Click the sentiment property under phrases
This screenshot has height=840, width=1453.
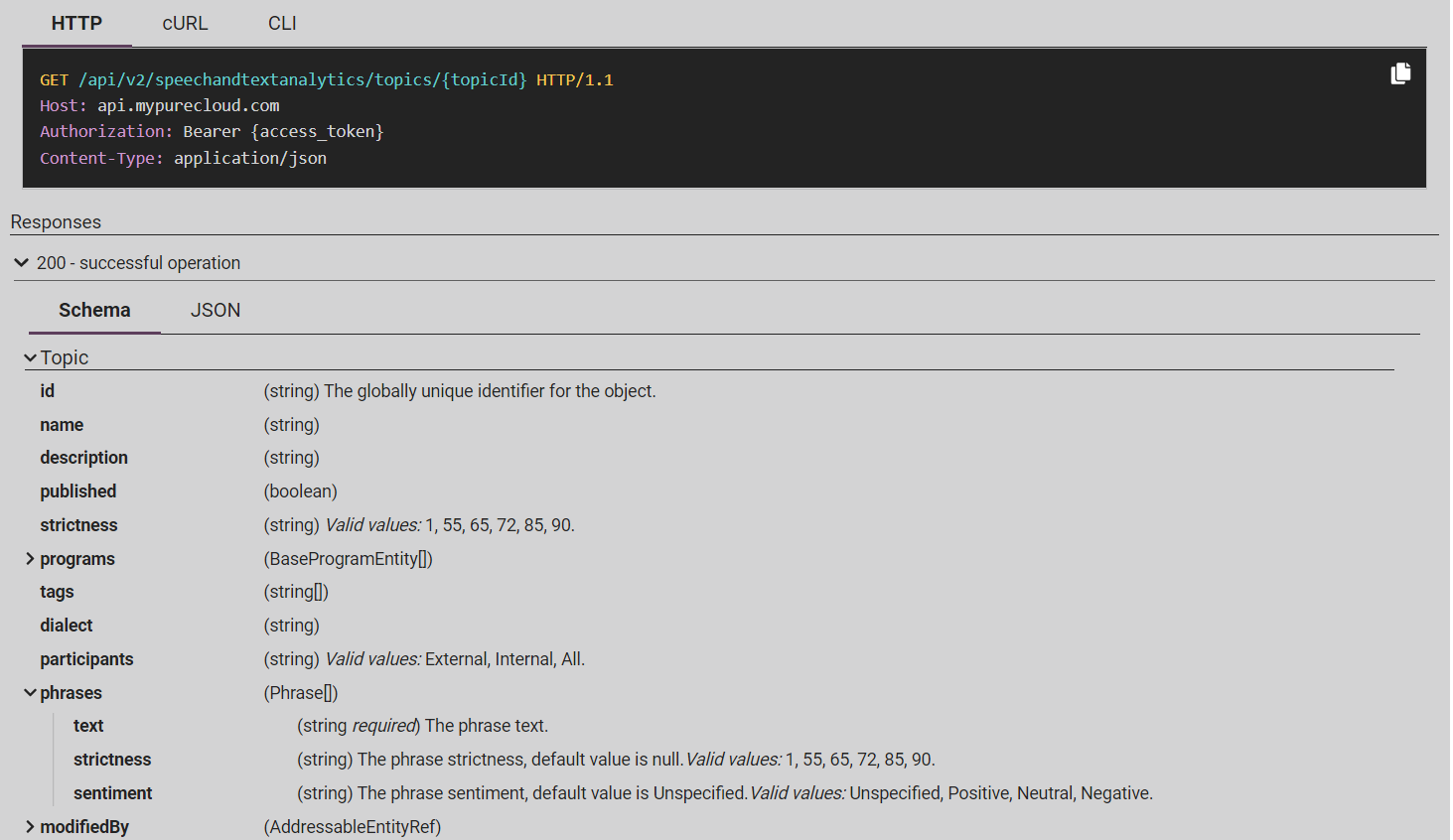tap(112, 793)
